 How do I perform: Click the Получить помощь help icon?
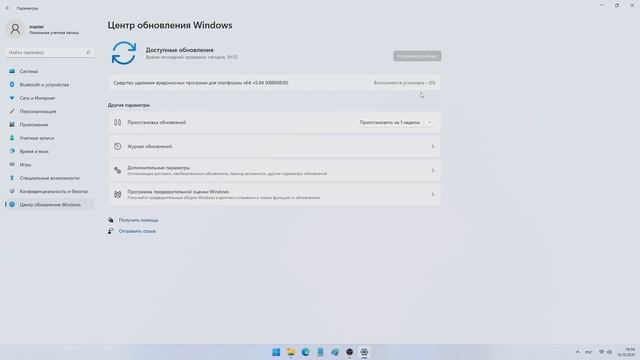(111, 220)
